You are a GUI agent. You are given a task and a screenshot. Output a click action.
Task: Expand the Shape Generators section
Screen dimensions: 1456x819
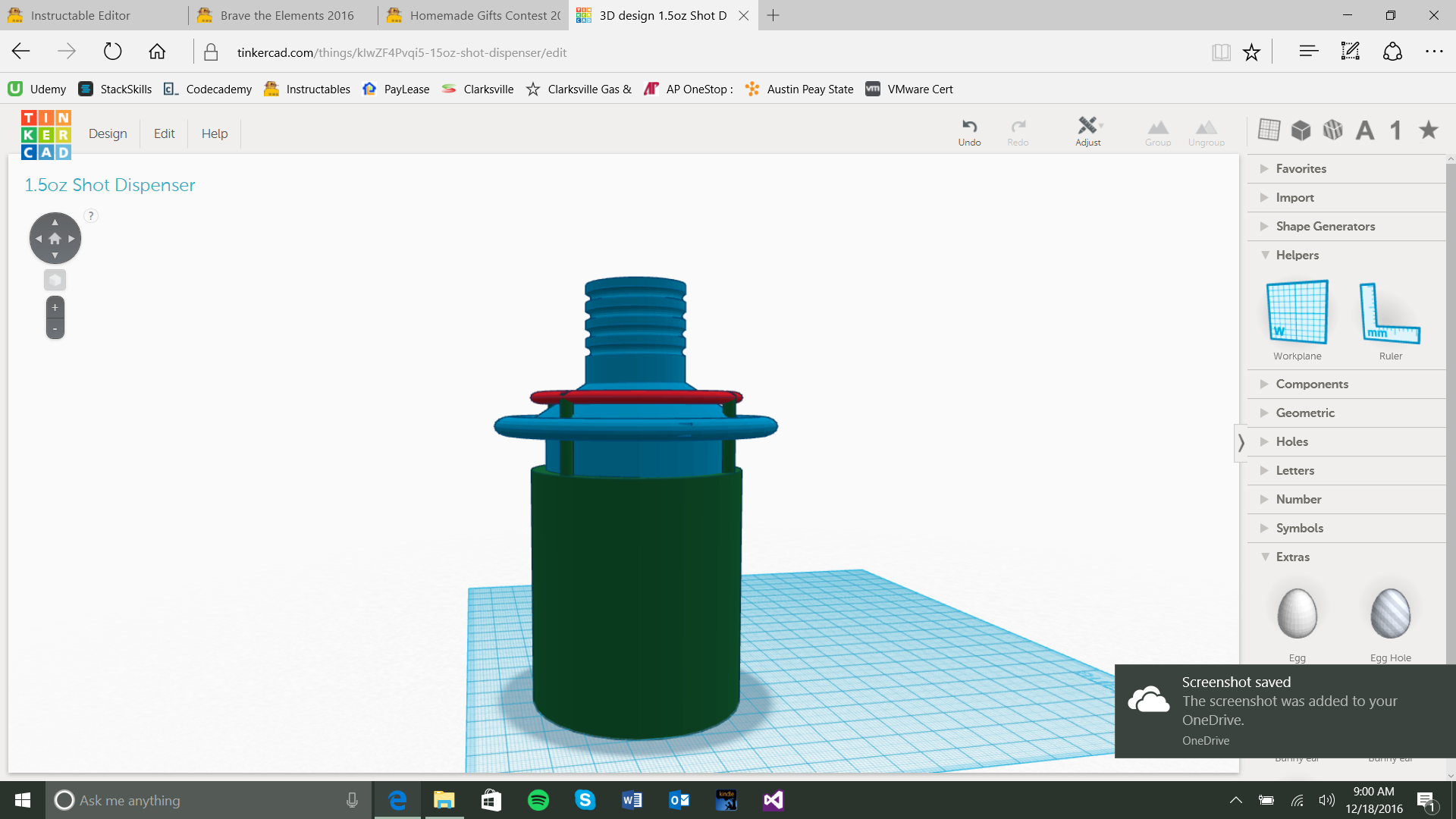tap(1325, 226)
